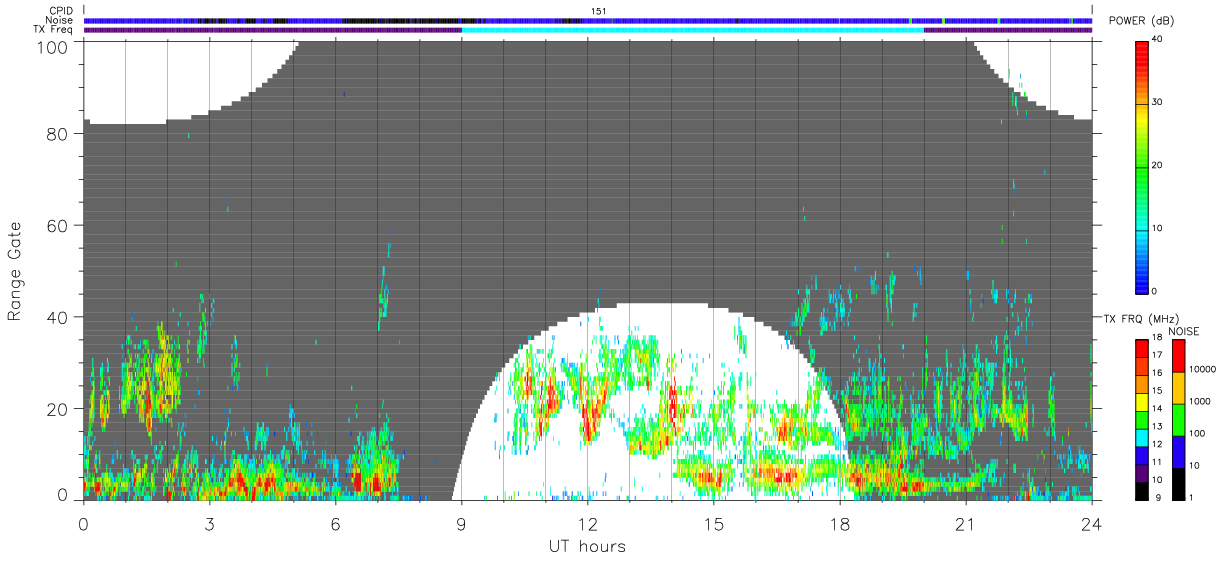Click the 24 tick on the UT hours axis
Screen dimensions: 1228x567
[x=1091, y=523]
